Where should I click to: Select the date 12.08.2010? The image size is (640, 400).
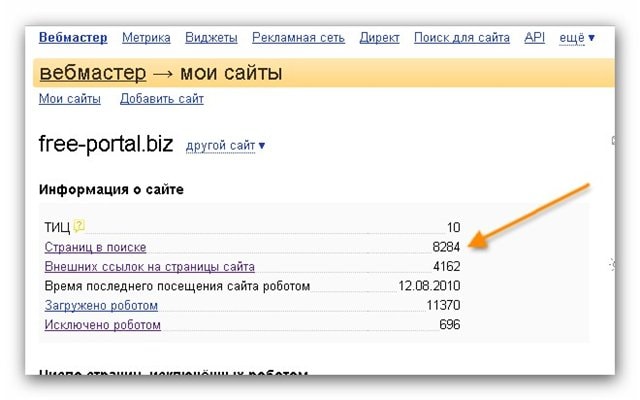pos(429,286)
